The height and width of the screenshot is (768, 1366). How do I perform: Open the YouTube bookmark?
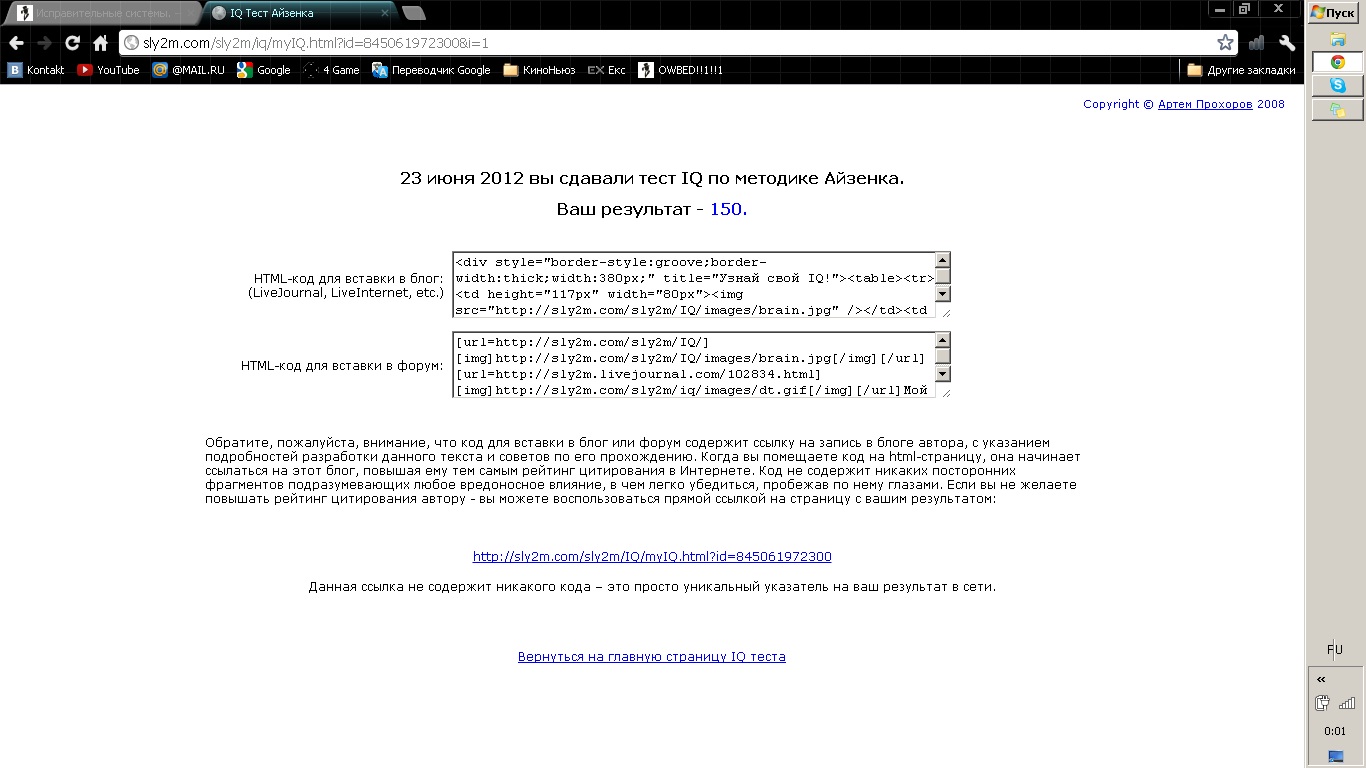coord(108,70)
